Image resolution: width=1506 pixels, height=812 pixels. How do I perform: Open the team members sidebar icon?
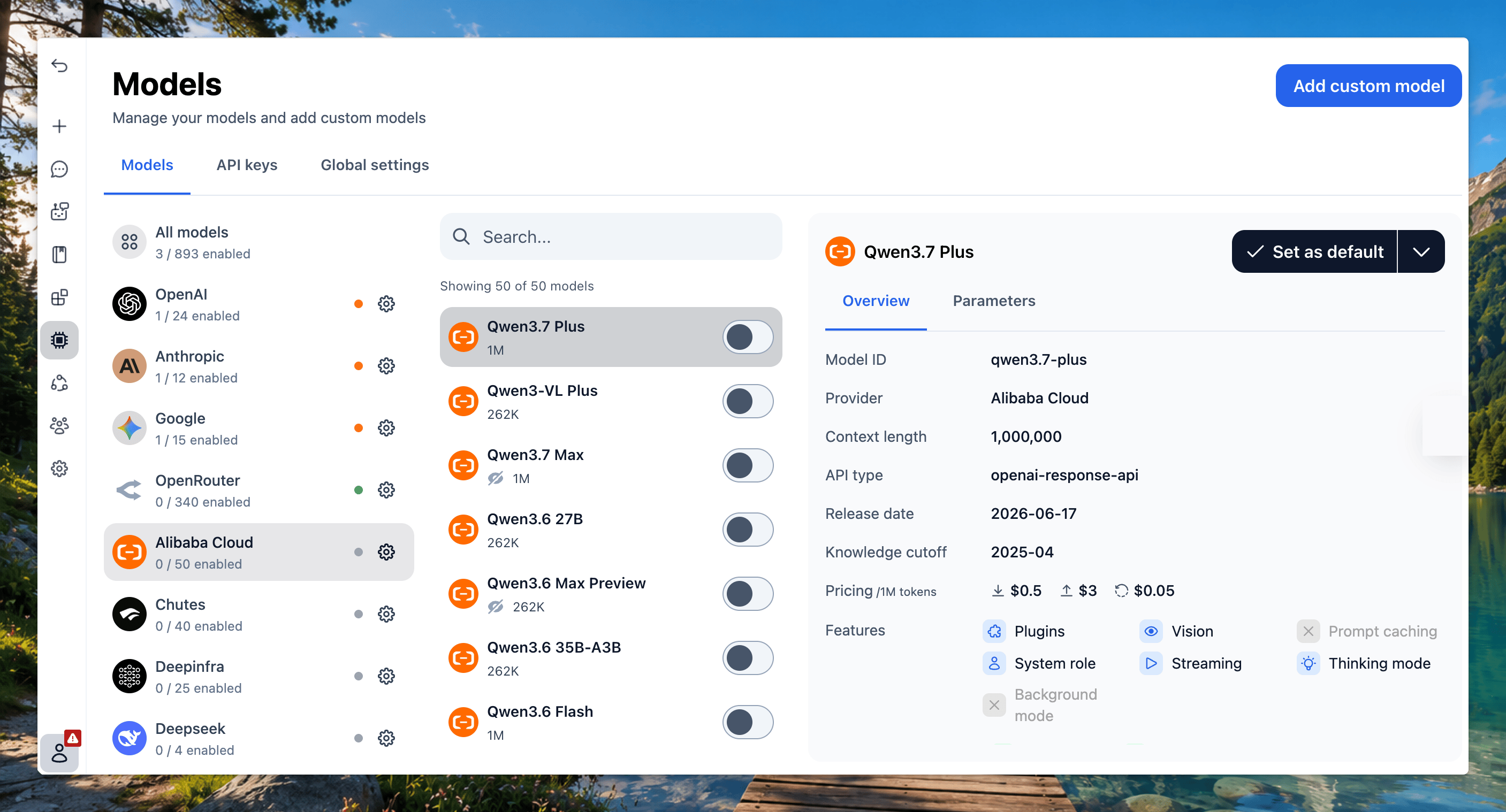pos(59,425)
